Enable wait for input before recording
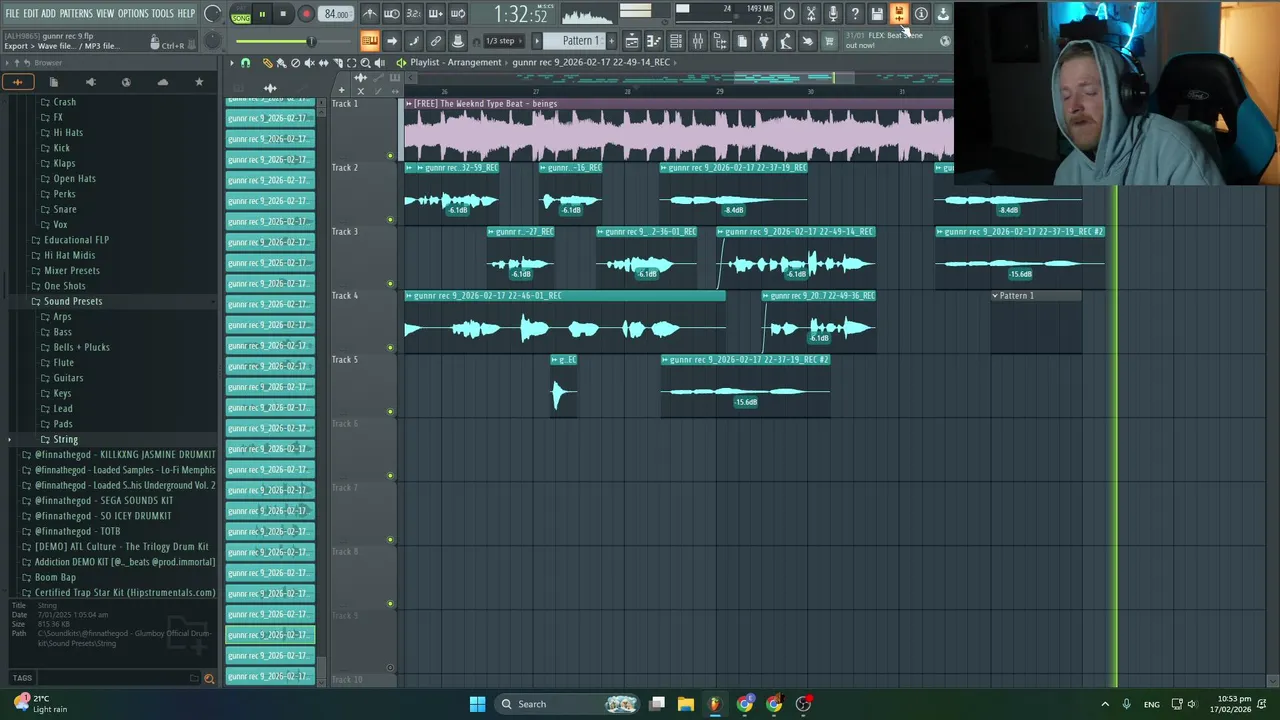The height and width of the screenshot is (720, 1280). [x=392, y=14]
